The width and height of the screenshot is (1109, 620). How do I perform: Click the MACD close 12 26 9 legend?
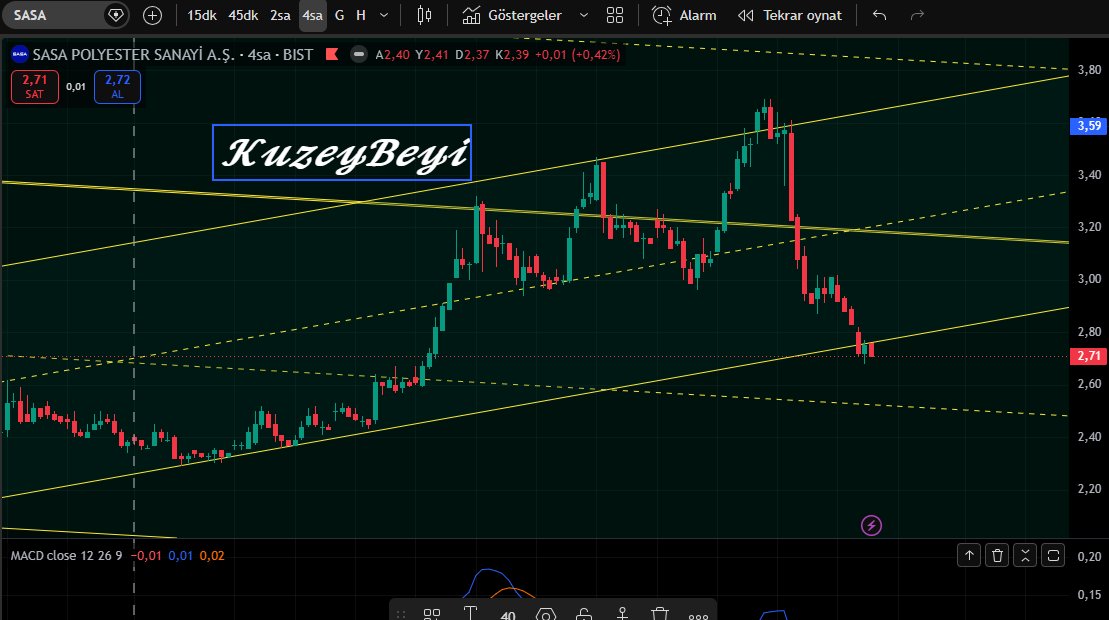[66, 556]
